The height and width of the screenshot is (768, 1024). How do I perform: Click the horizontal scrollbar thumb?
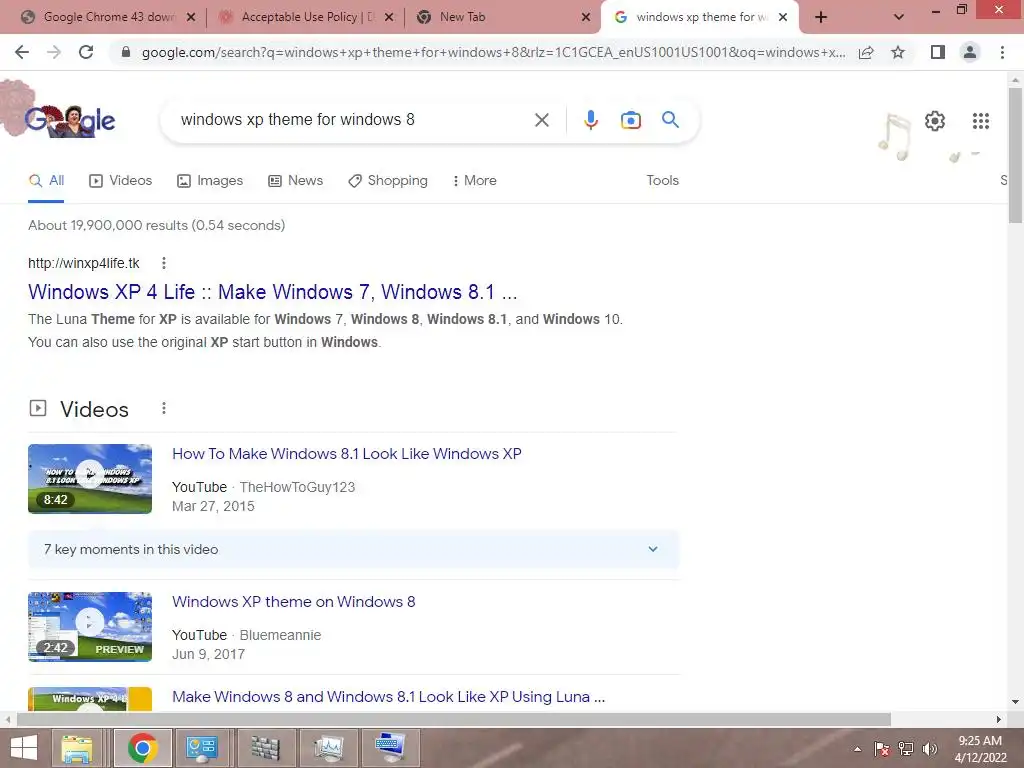(x=454, y=719)
